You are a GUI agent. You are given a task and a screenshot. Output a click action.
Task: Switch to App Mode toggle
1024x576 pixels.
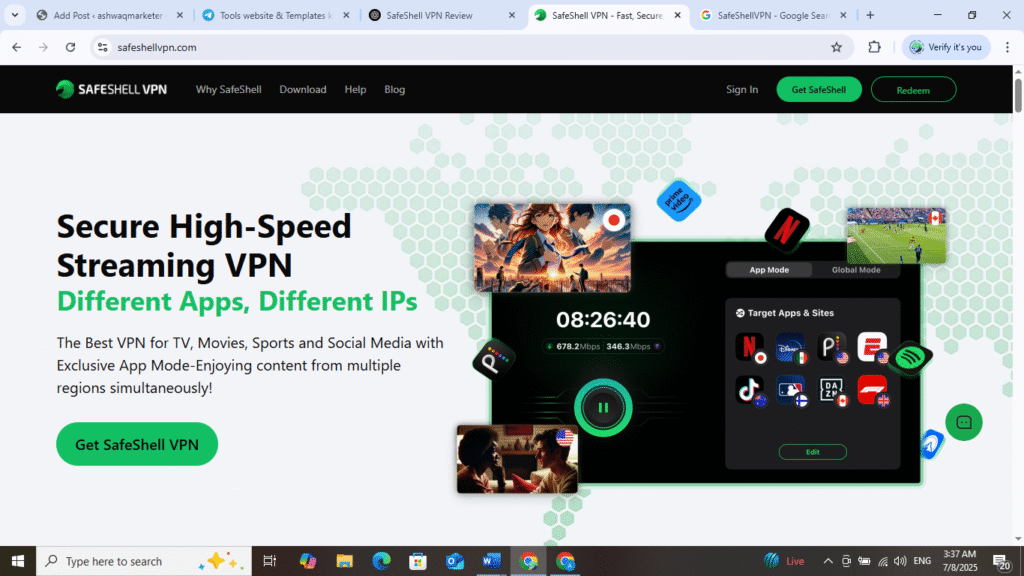[769, 270]
